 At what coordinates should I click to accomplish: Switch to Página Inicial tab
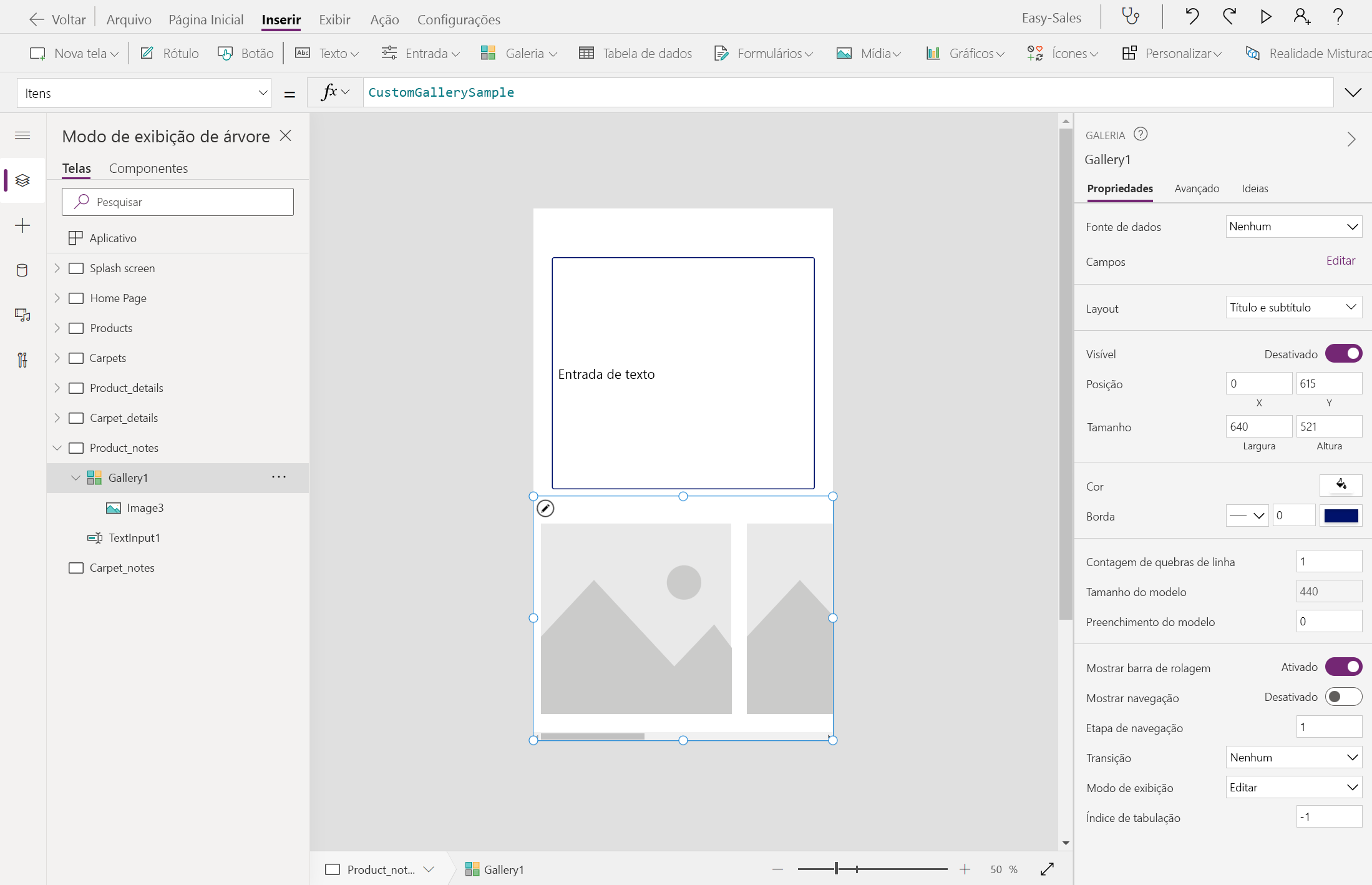(206, 19)
